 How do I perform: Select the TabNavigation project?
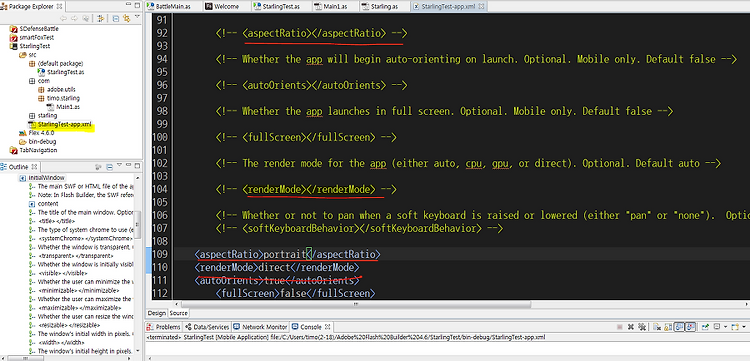(33, 150)
